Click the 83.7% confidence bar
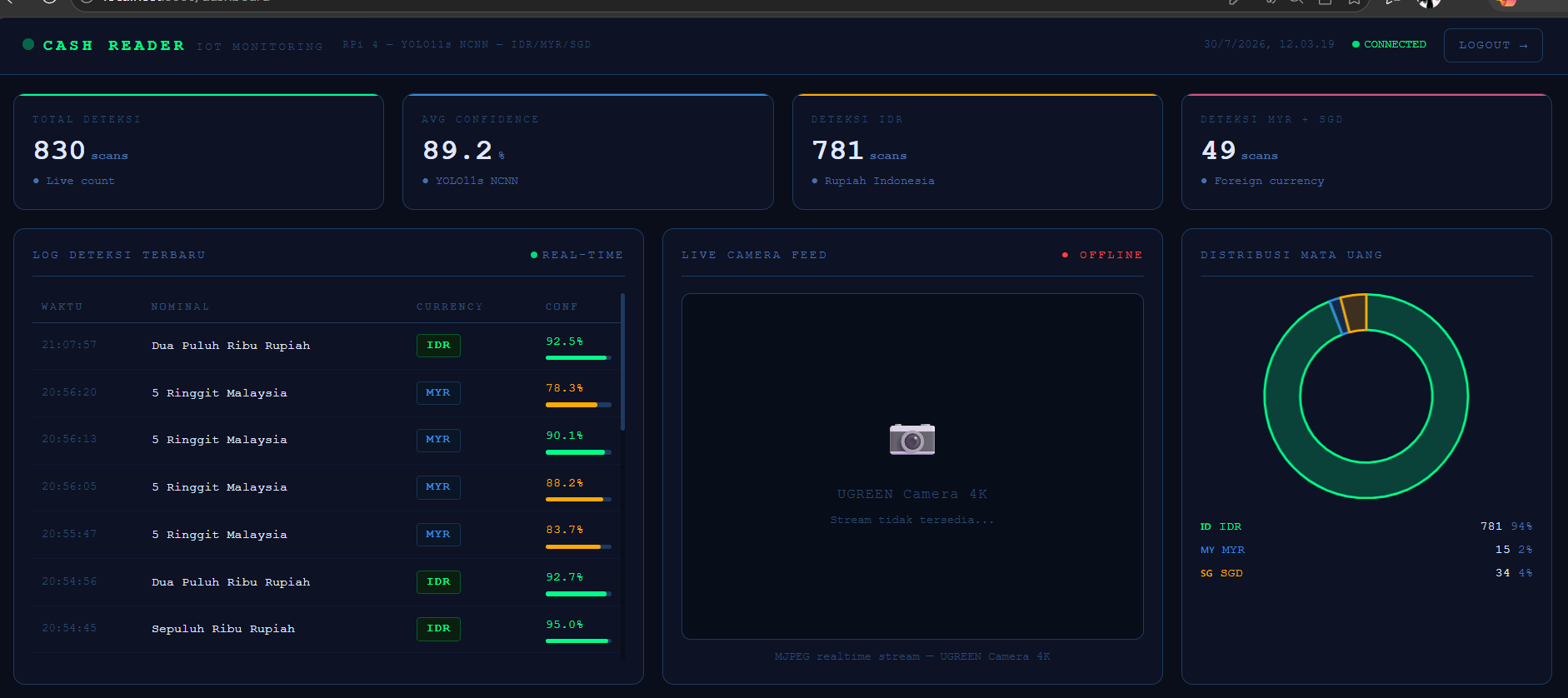This screenshot has width=1568, height=698. 578,546
